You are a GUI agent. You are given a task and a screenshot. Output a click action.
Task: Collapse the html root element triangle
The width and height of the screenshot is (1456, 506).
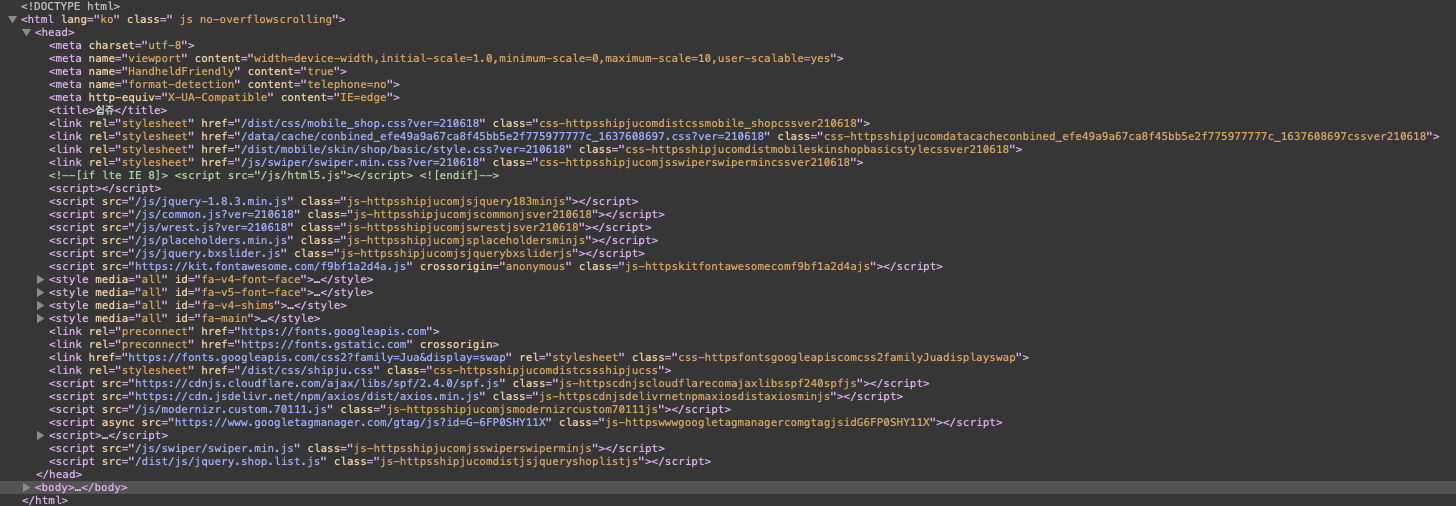coord(13,19)
